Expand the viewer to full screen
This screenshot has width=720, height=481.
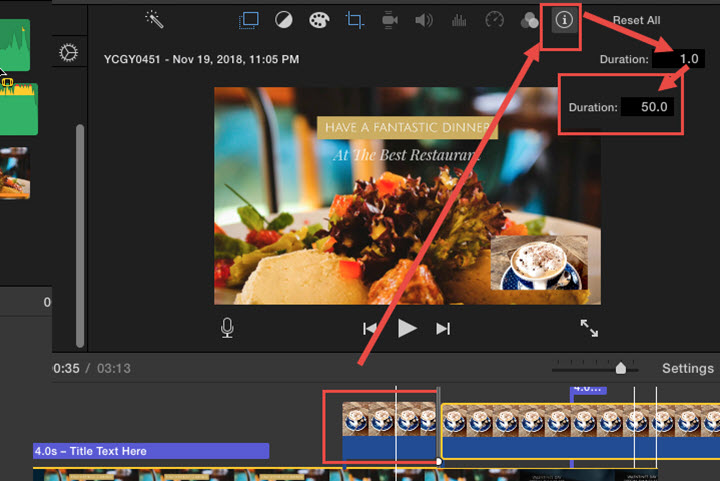pos(589,328)
